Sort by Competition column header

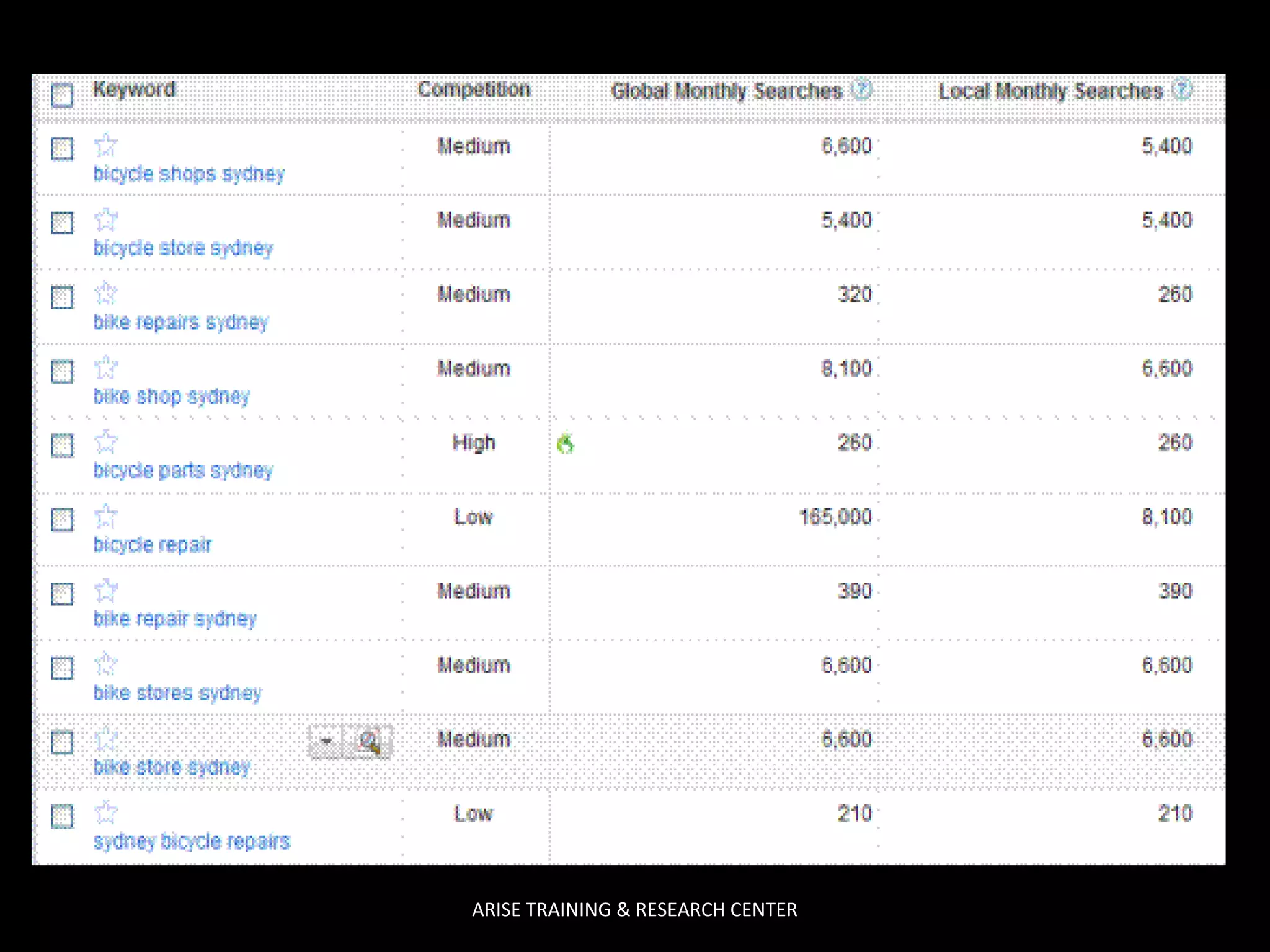474,89
